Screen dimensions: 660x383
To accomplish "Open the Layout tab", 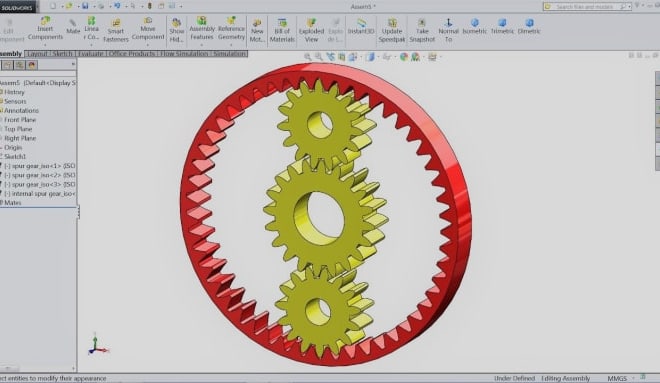I will click(x=37, y=54).
